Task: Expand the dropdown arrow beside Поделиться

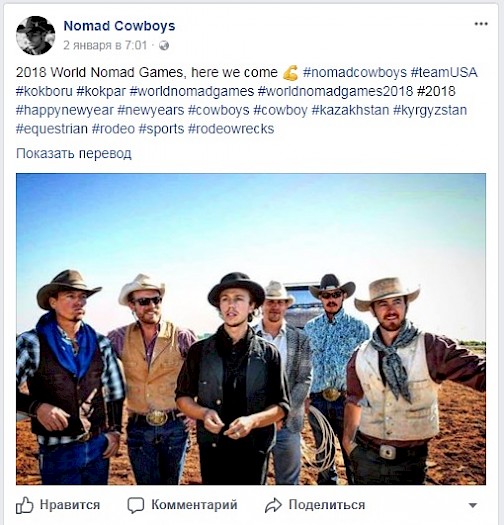Action: (473, 505)
